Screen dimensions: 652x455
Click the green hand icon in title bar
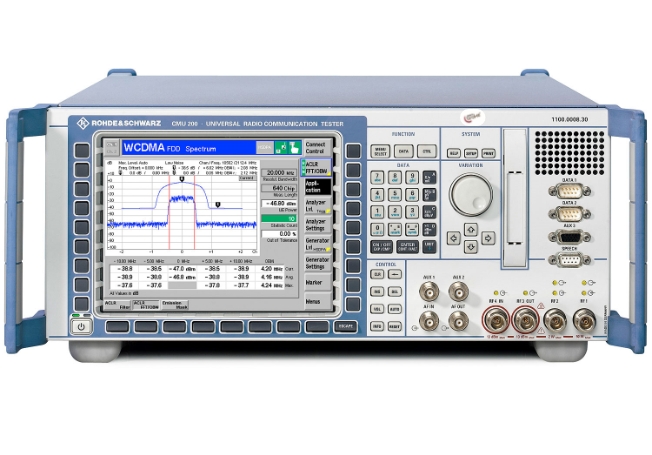coord(295,148)
